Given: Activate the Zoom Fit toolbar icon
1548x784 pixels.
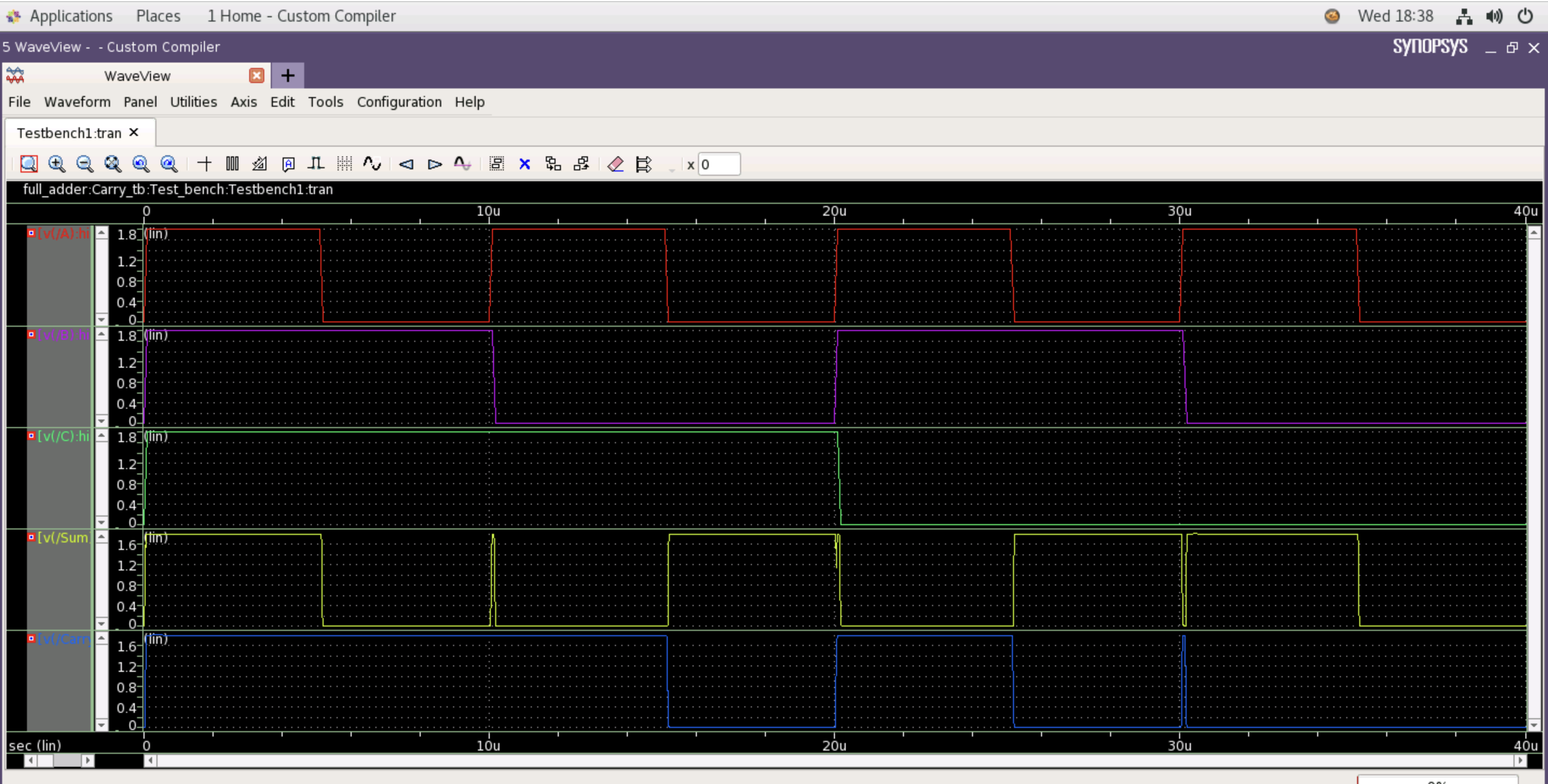Looking at the screenshot, I should point(112,163).
